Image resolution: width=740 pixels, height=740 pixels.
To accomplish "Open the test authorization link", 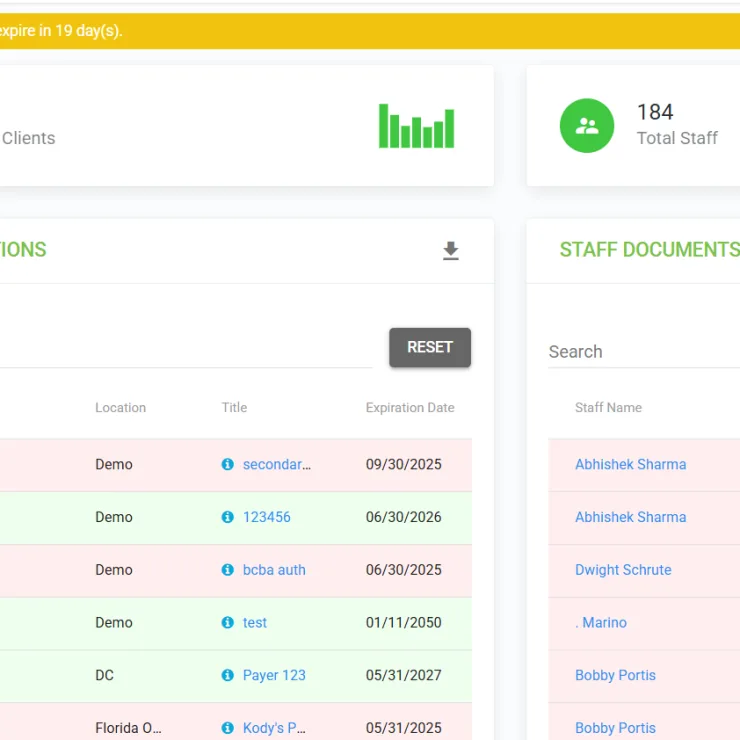I will [x=255, y=622].
